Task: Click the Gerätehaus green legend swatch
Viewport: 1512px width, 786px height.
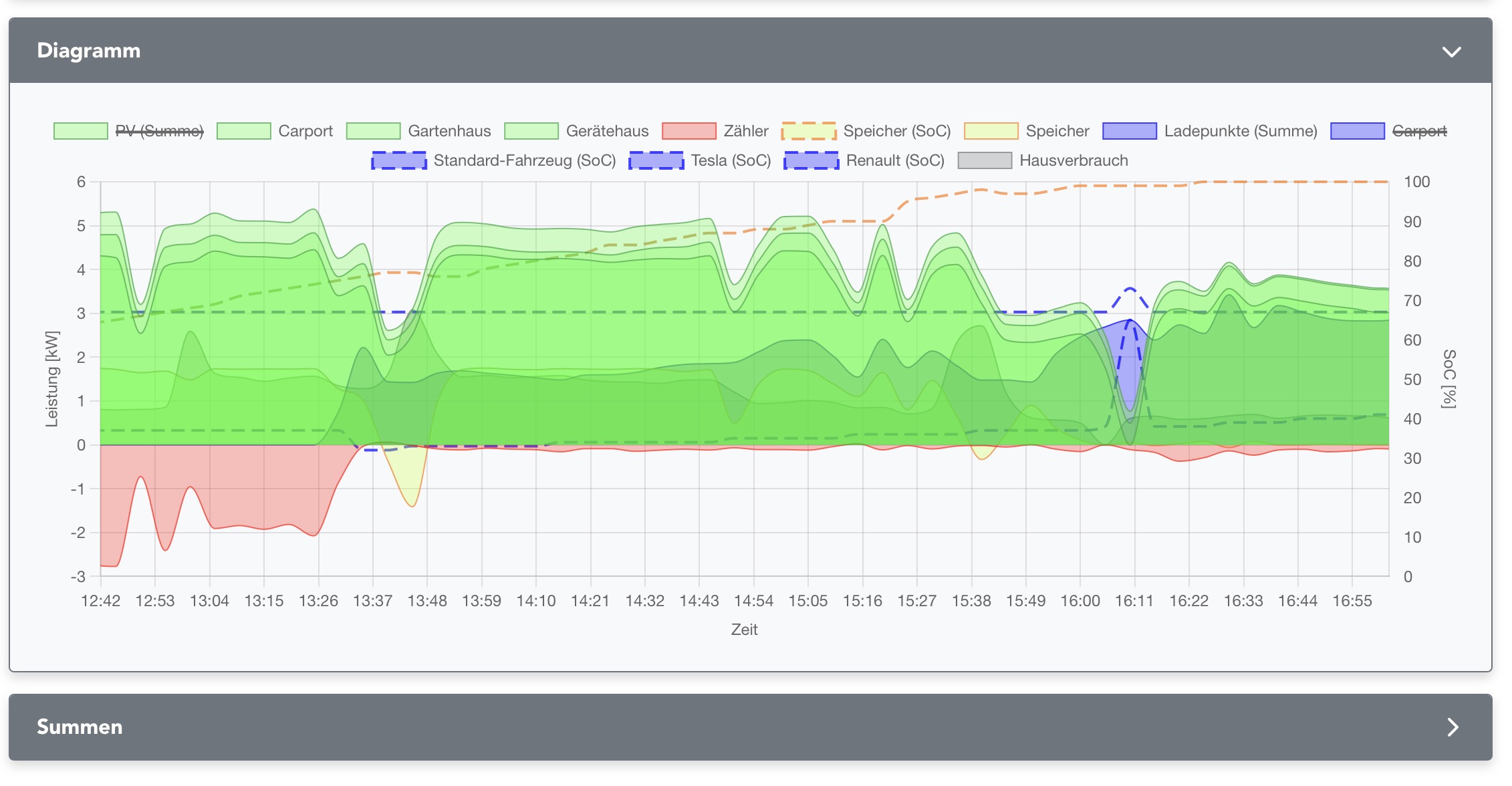Action: click(x=531, y=131)
